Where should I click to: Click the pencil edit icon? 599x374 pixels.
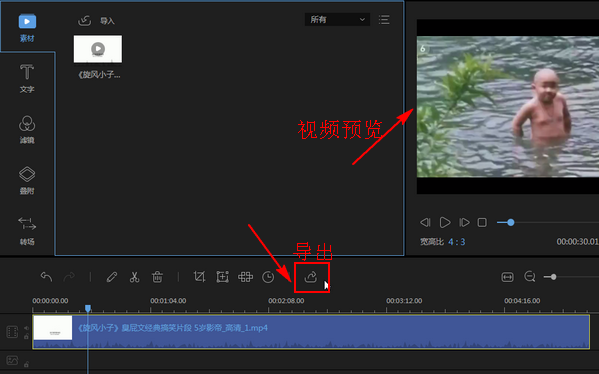pyautogui.click(x=112, y=277)
